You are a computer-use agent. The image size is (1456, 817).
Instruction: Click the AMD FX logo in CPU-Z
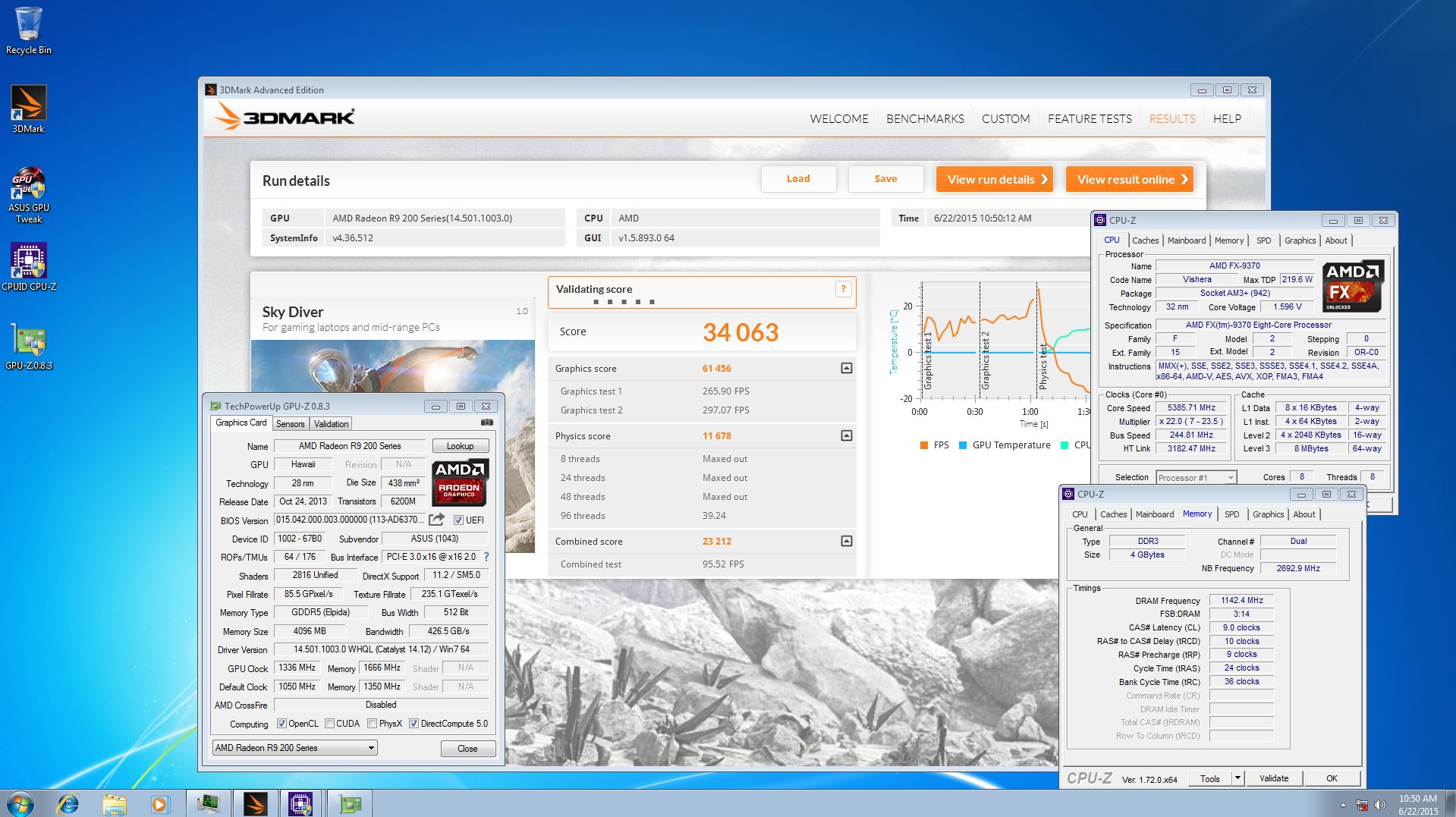1353,286
